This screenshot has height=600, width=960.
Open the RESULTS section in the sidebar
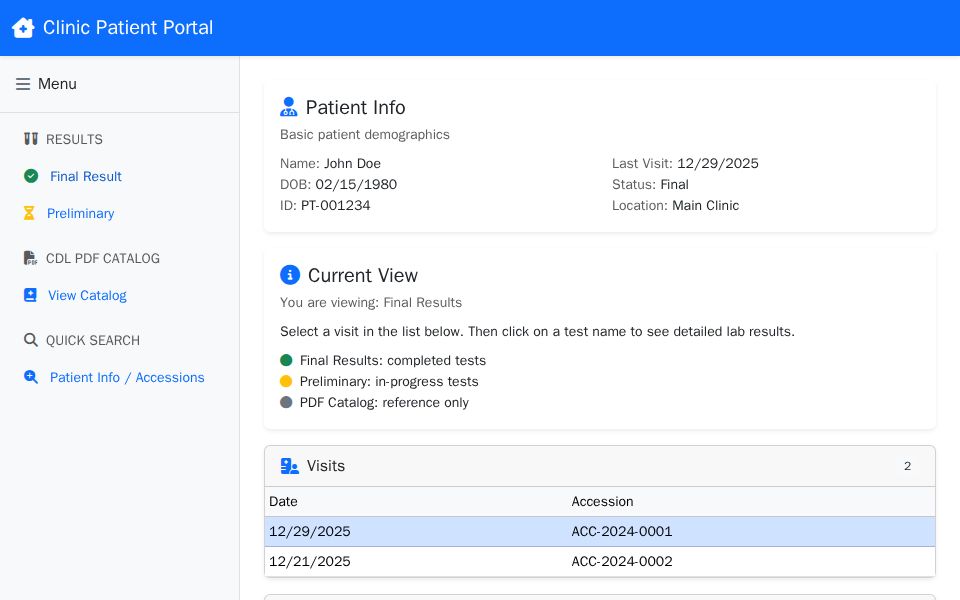[75, 140]
